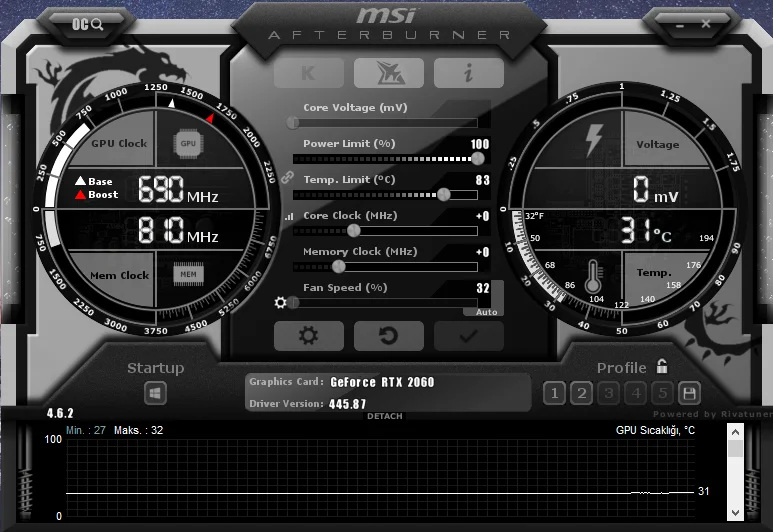Open the information i button
Viewport: 773px width, 532px height.
coord(469,73)
